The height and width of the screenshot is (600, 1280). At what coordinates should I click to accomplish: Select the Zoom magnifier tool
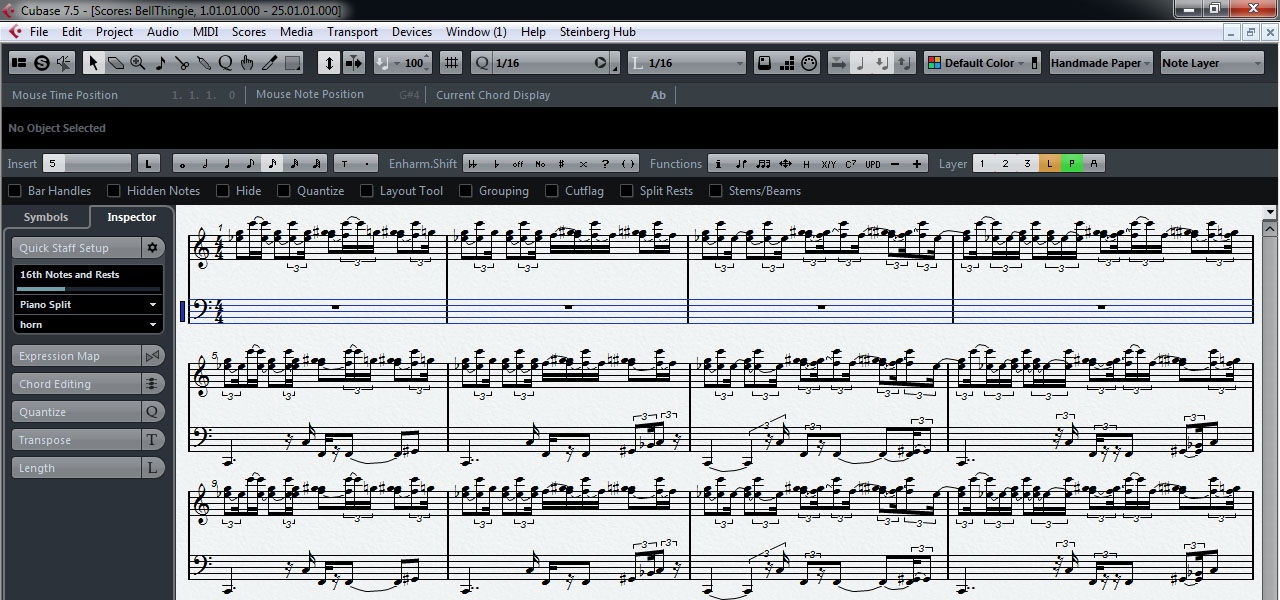138,63
